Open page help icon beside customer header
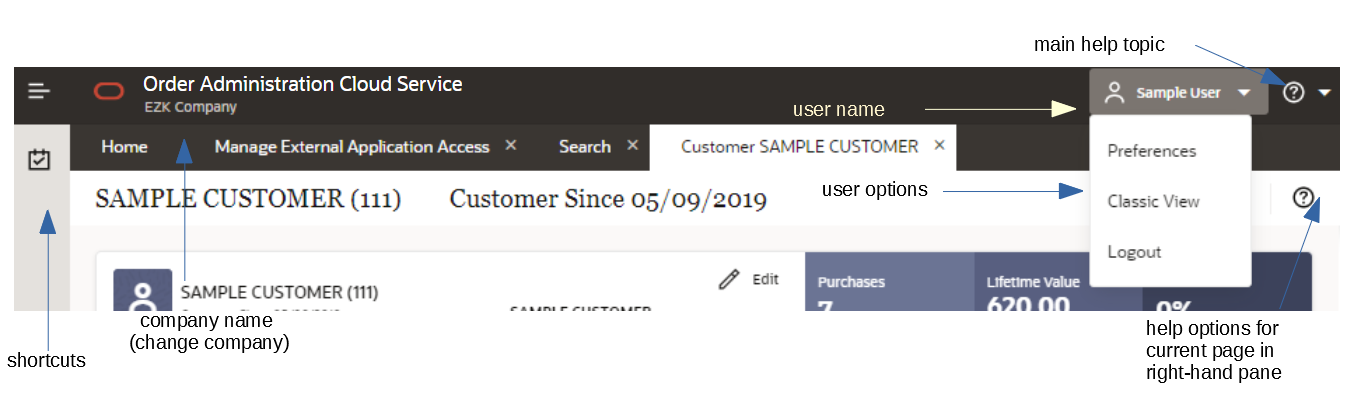 (x=1303, y=197)
